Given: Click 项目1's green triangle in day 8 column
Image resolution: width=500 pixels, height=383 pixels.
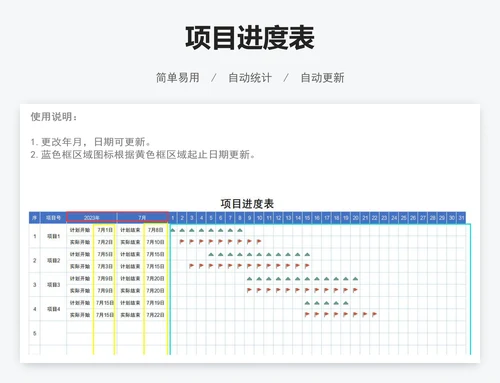Looking at the screenshot, I should pos(240,230).
